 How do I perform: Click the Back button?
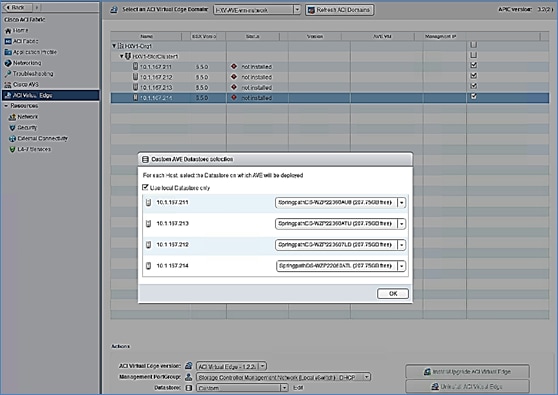(x=17, y=7)
